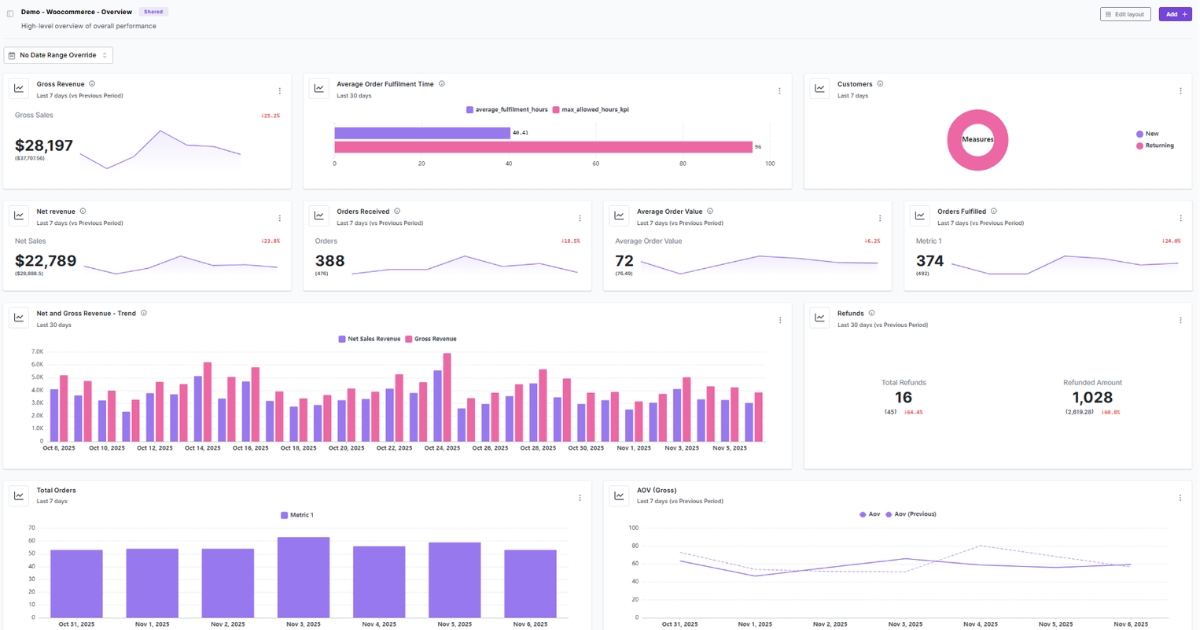Click the info icon beside Average Order Fulfilment Time
The image size is (1200, 630).
coord(441,84)
